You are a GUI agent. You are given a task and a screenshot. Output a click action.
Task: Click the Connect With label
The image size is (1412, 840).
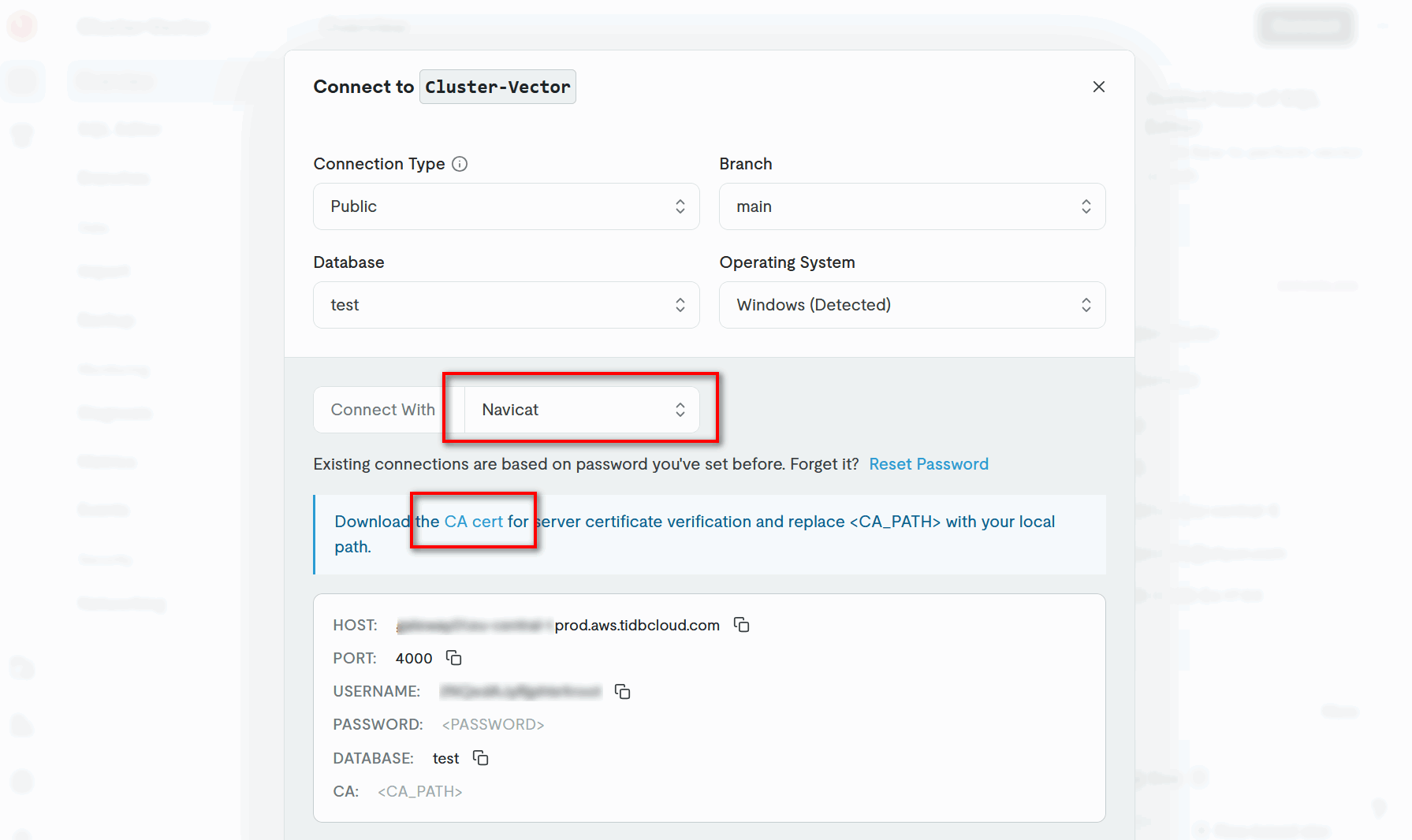(x=382, y=410)
